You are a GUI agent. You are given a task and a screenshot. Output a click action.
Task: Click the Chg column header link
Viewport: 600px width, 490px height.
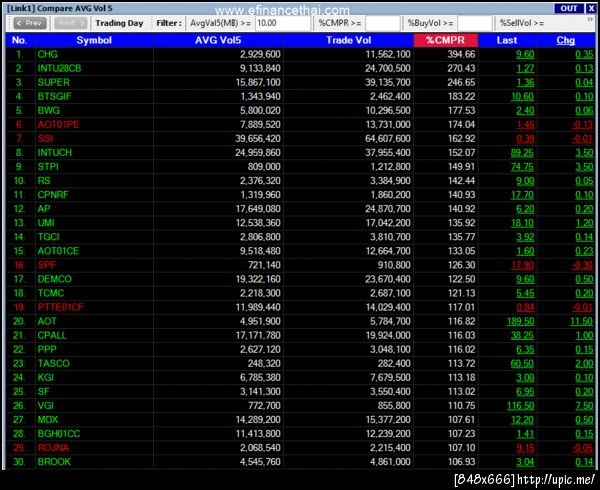pos(566,40)
